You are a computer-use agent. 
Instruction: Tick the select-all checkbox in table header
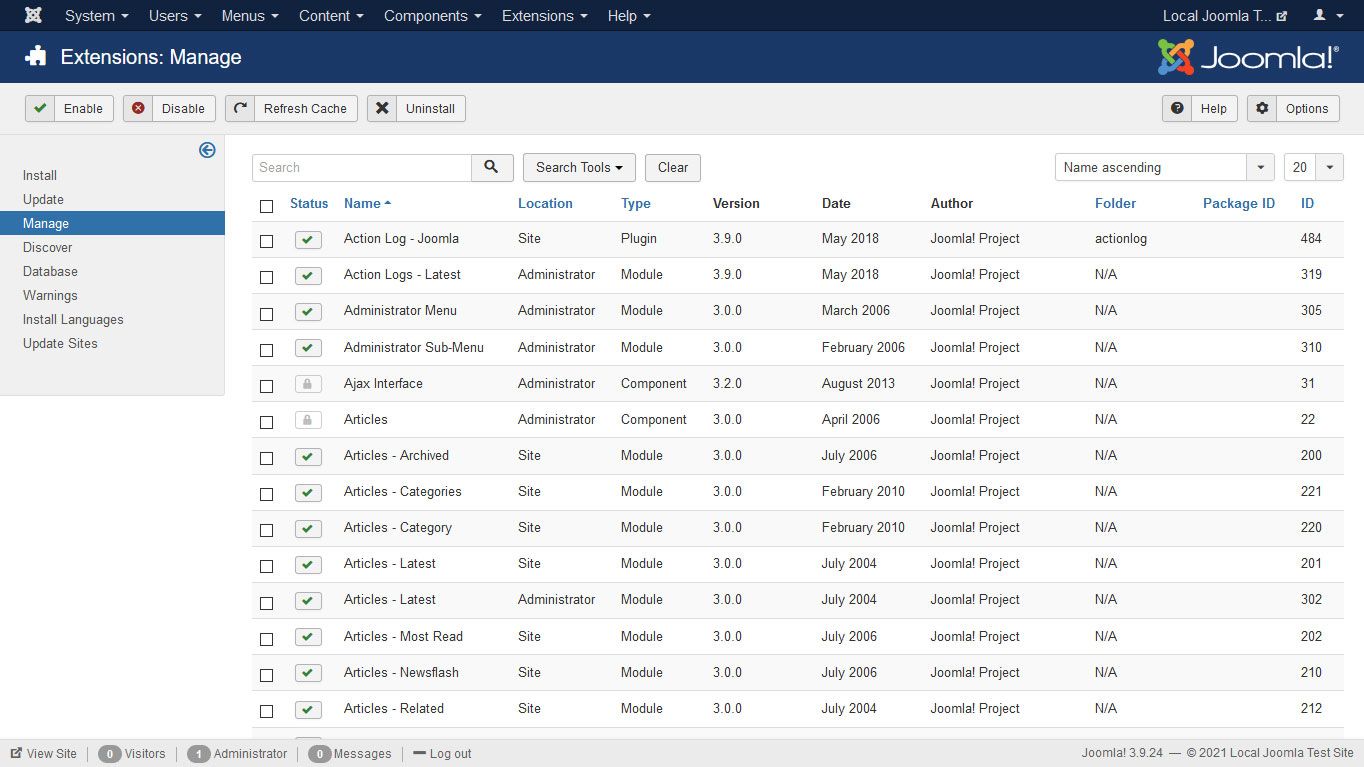[266, 206]
